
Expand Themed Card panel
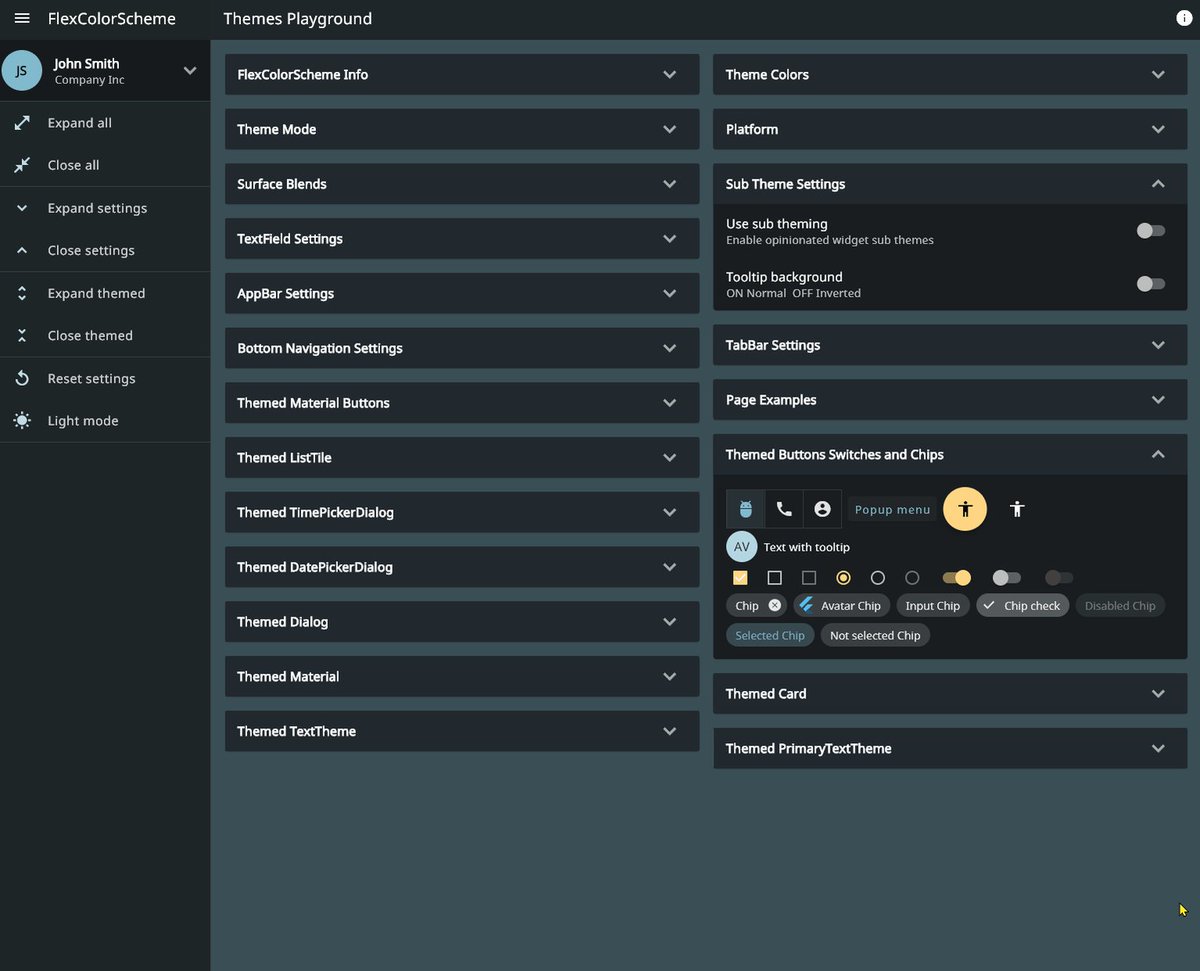[x=950, y=694]
